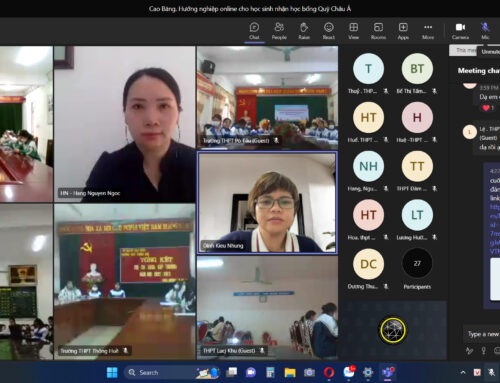The height and width of the screenshot is (383, 500).
Task: Click the link in the meeting chat message
Action: click(x=495, y=229)
